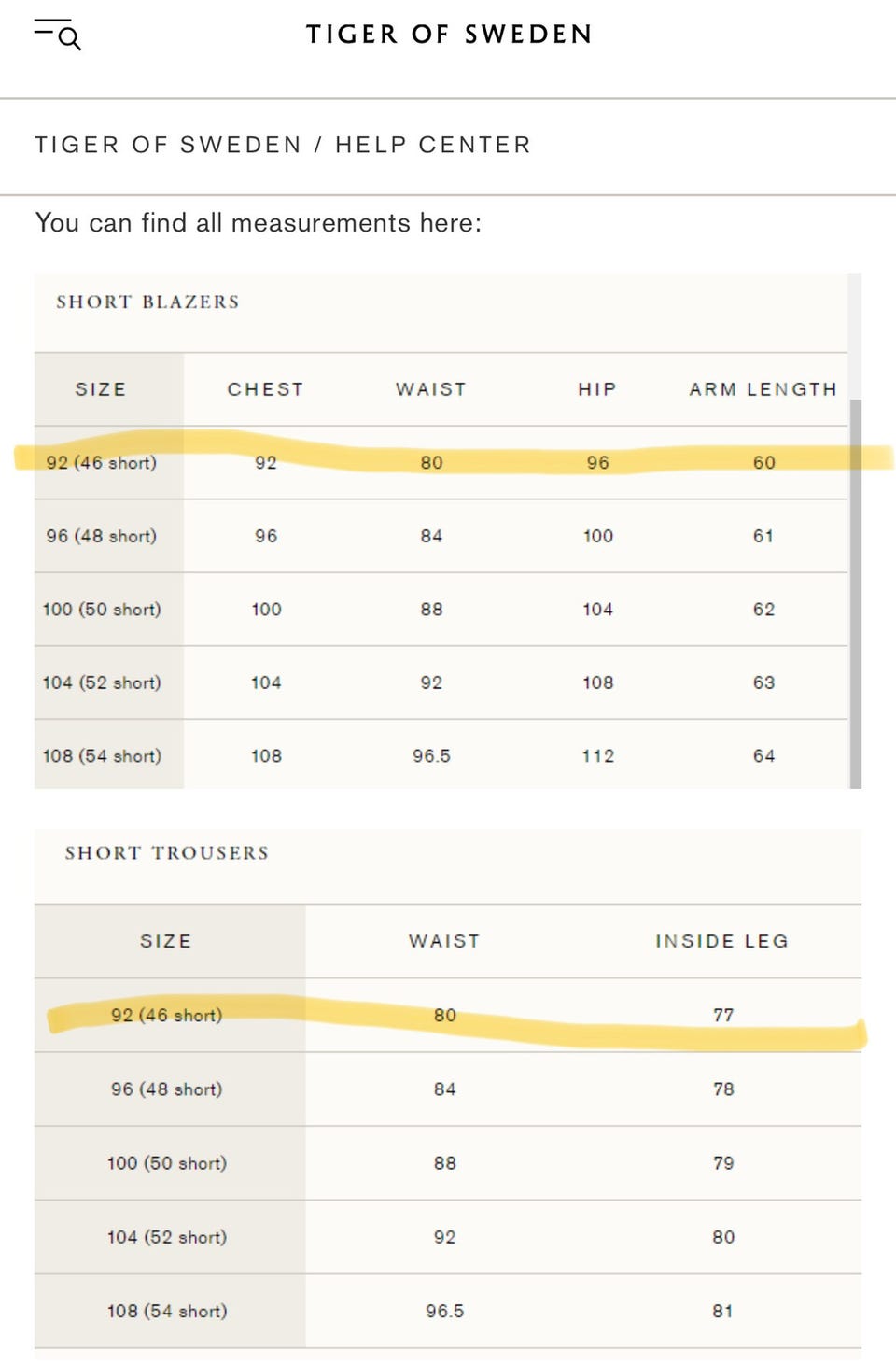Click the Short Blazers table scrollbar
This screenshot has height=1363, width=896.
pyautogui.click(x=855, y=594)
